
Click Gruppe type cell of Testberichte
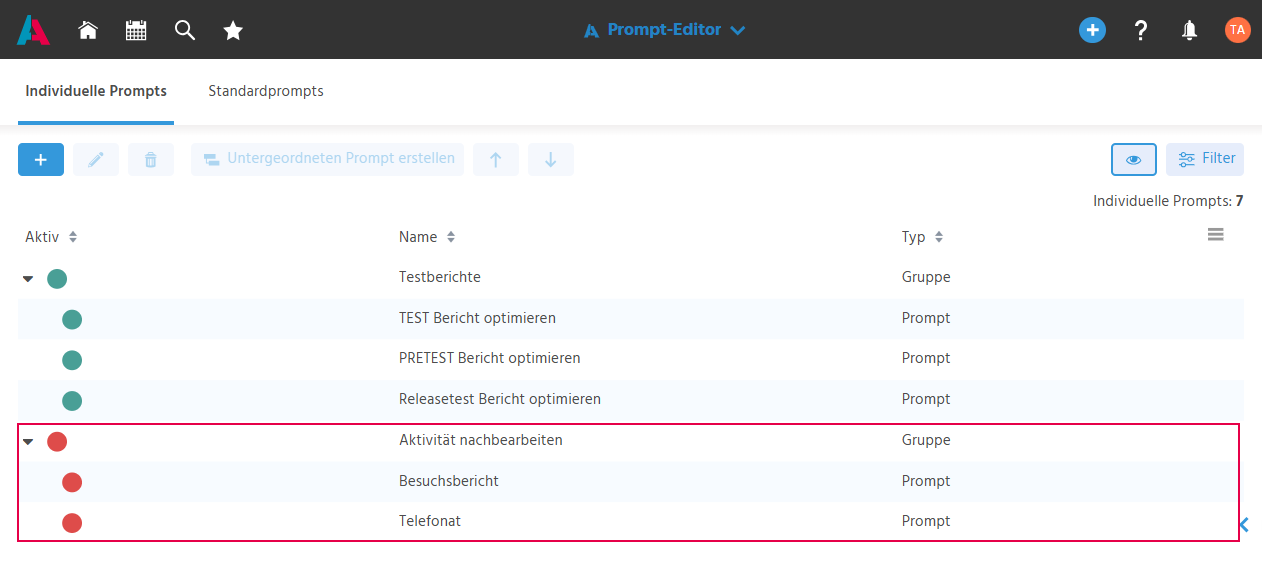click(x=926, y=277)
